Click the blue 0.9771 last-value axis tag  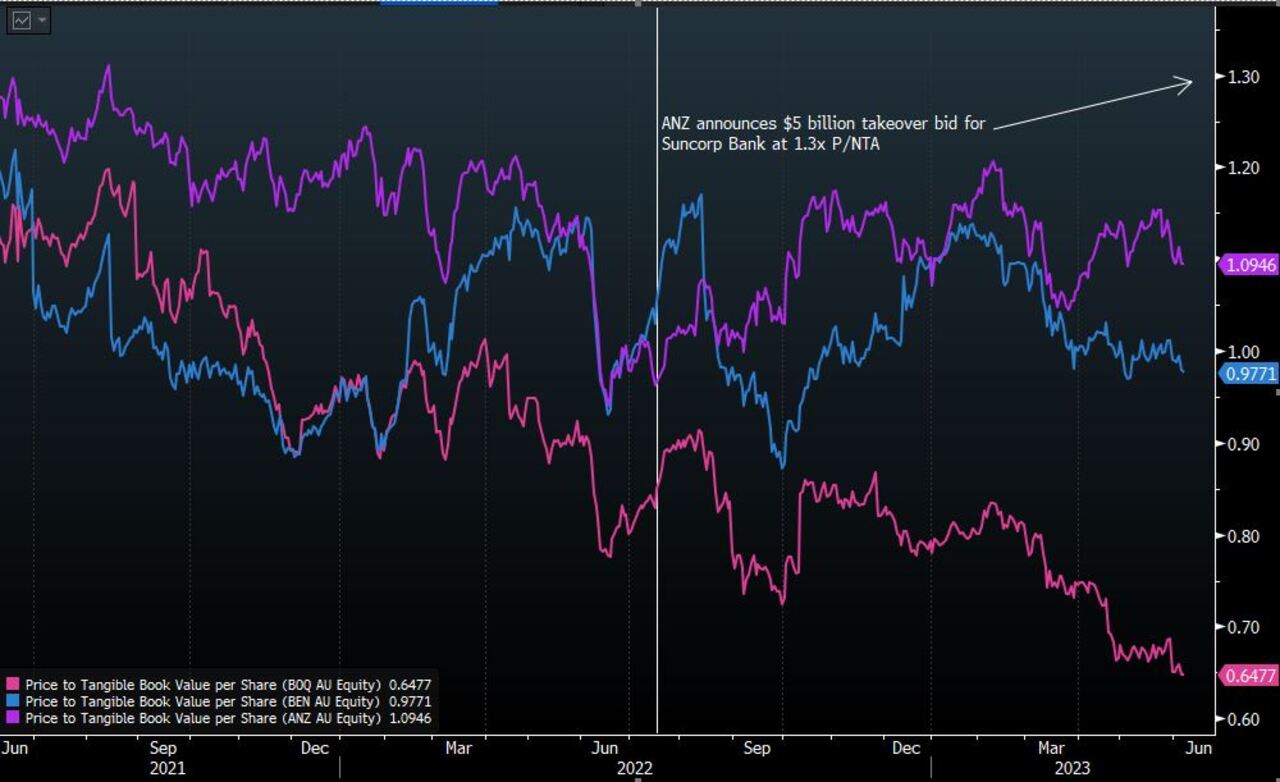click(x=1249, y=374)
